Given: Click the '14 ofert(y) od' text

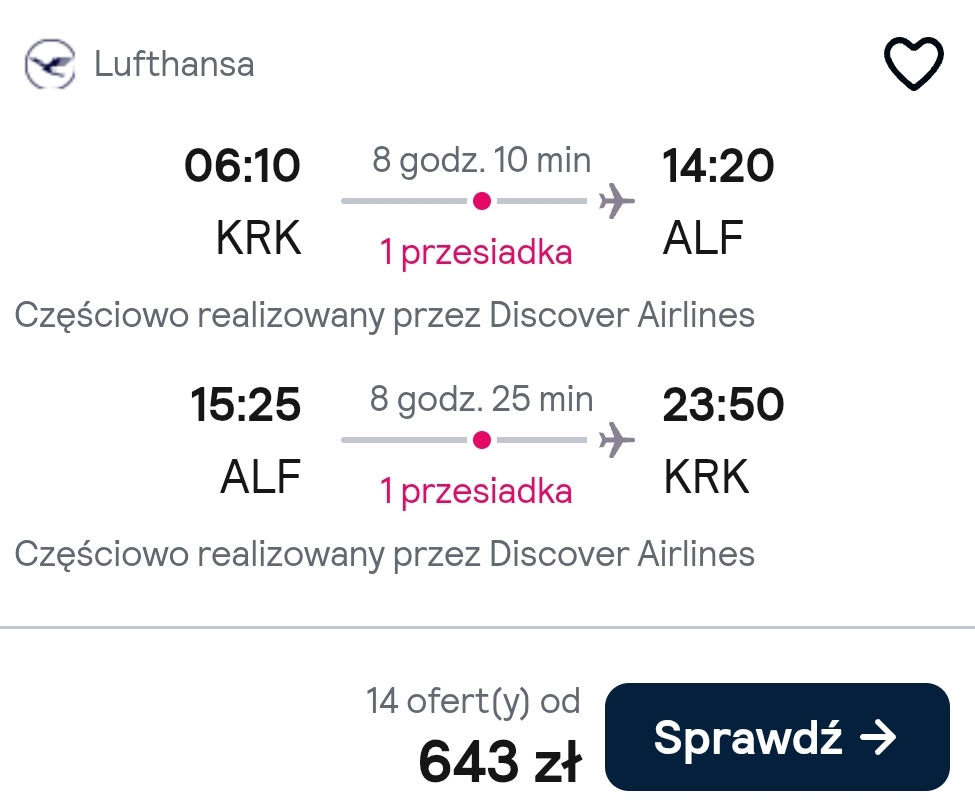Looking at the screenshot, I should (x=473, y=702).
